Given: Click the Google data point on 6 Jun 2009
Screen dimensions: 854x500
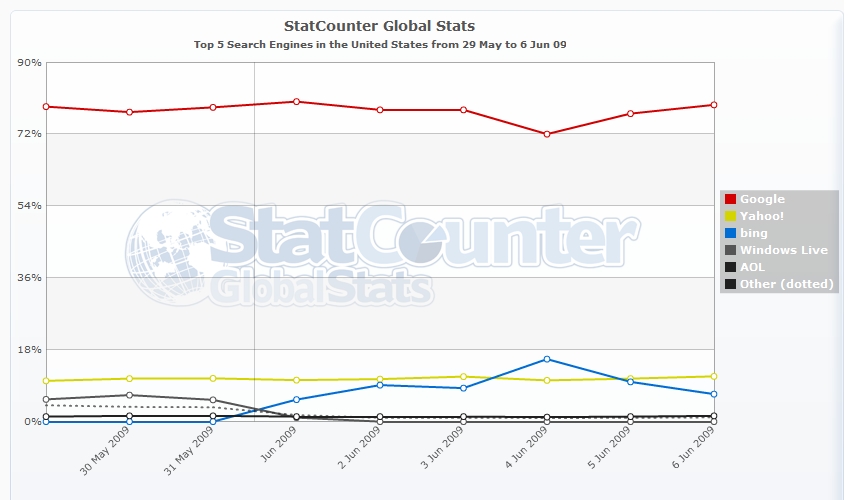Looking at the screenshot, I should click(x=714, y=105).
